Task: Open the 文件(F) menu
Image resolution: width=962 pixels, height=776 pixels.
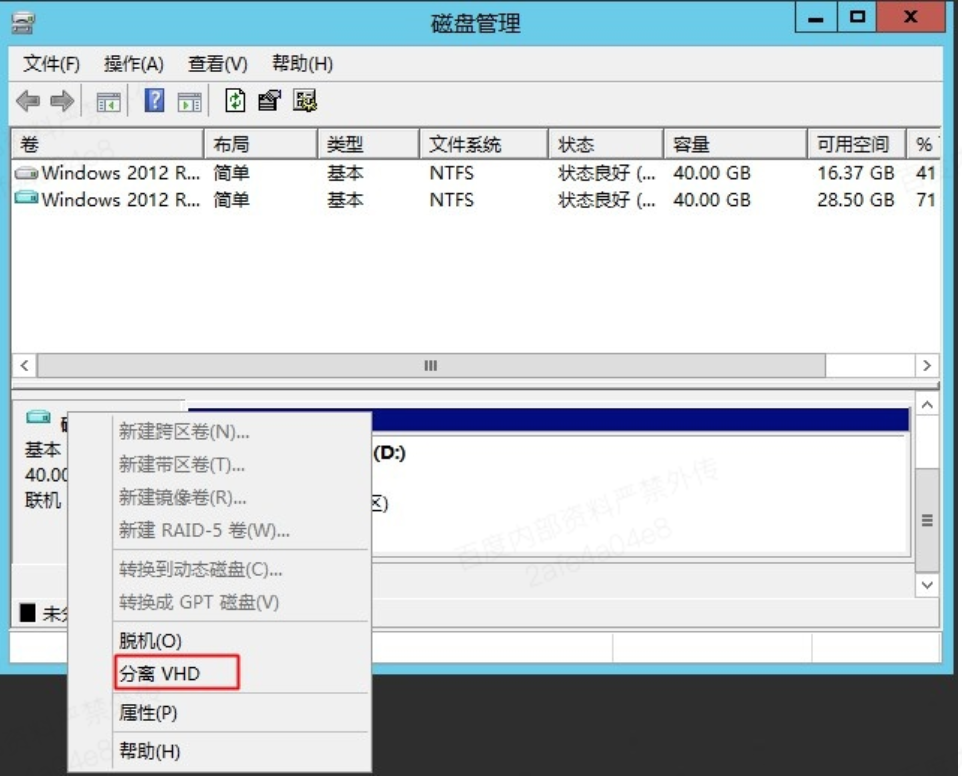Action: [51, 64]
